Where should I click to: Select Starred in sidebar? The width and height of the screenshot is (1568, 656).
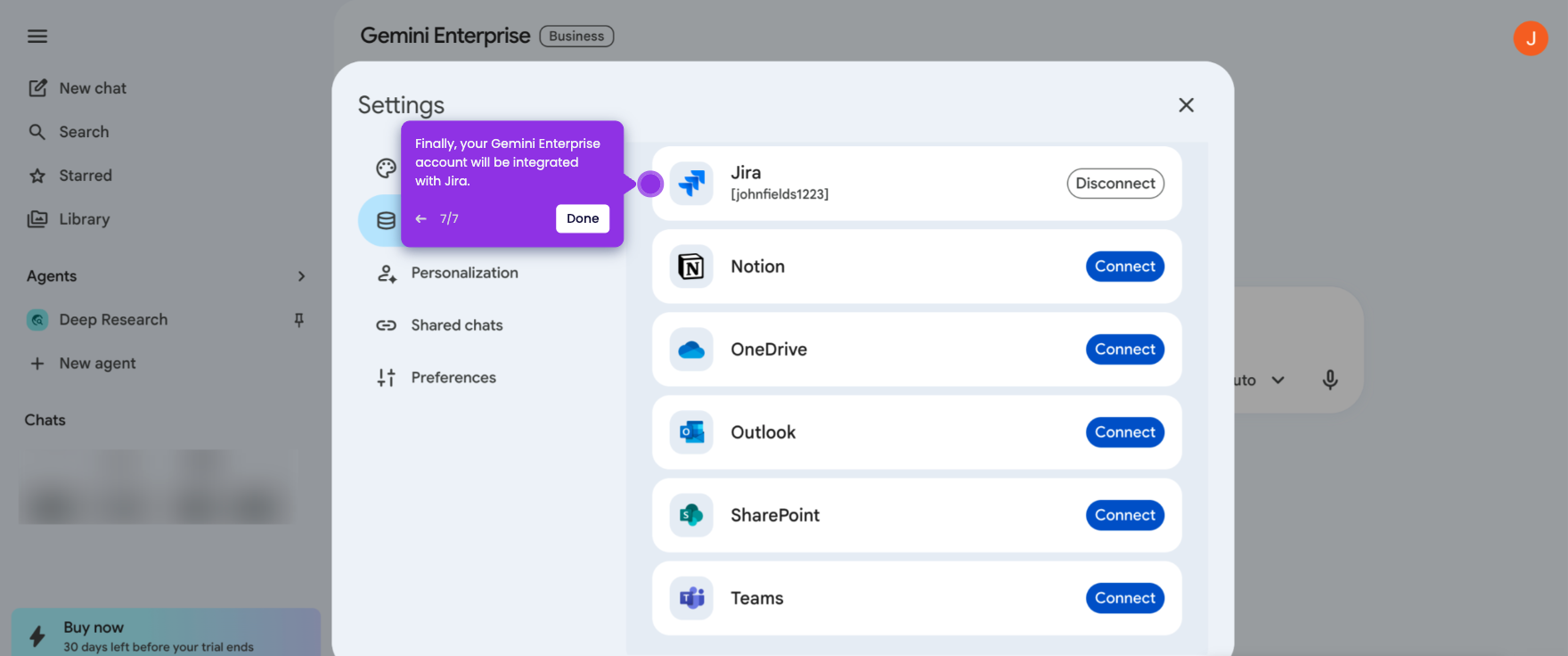pyautogui.click(x=86, y=176)
